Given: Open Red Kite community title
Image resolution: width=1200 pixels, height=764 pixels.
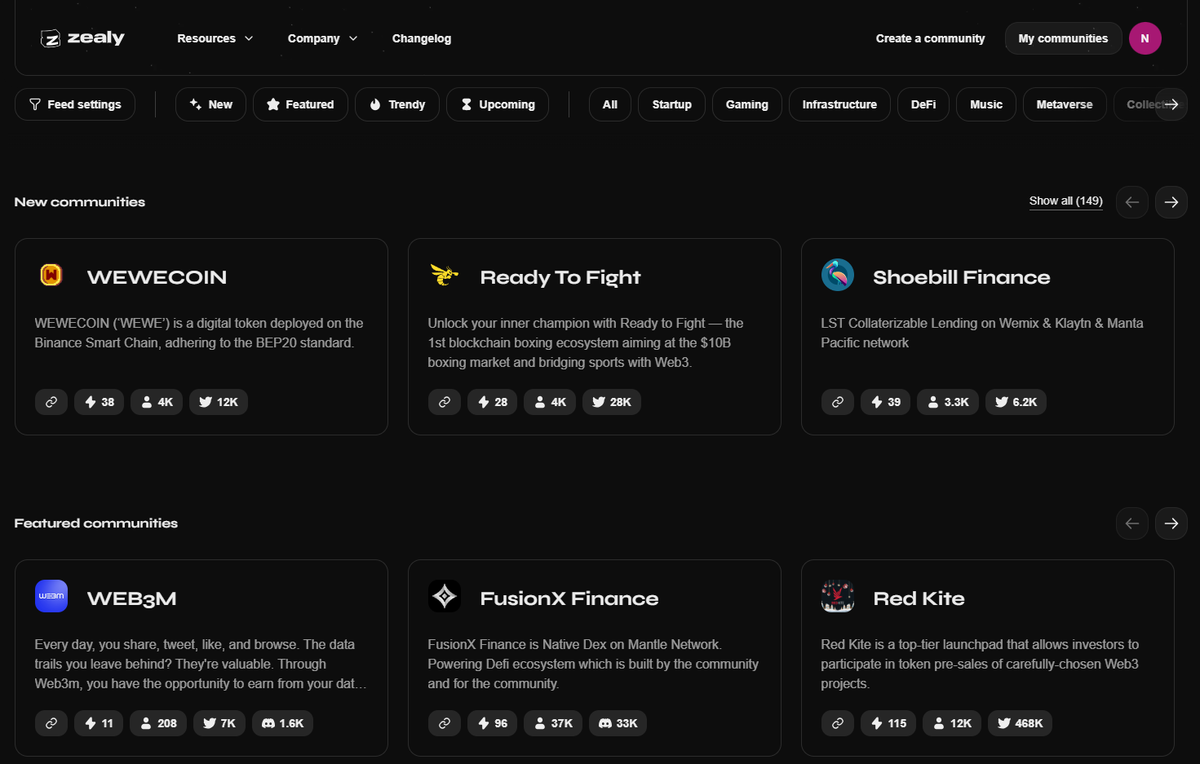Looking at the screenshot, I should coord(919,598).
